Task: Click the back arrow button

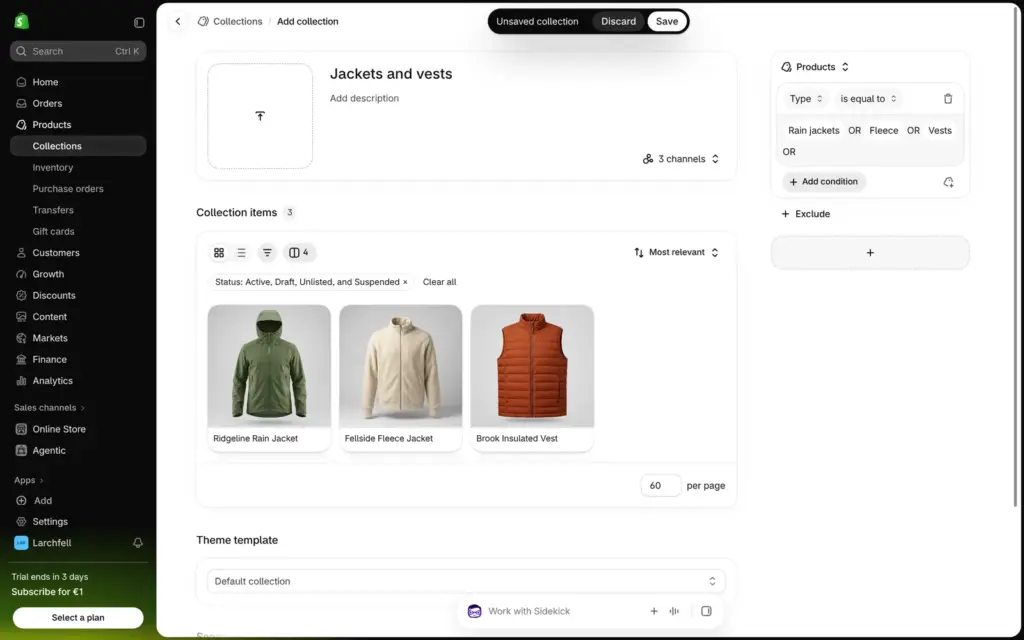Action: pos(178,22)
